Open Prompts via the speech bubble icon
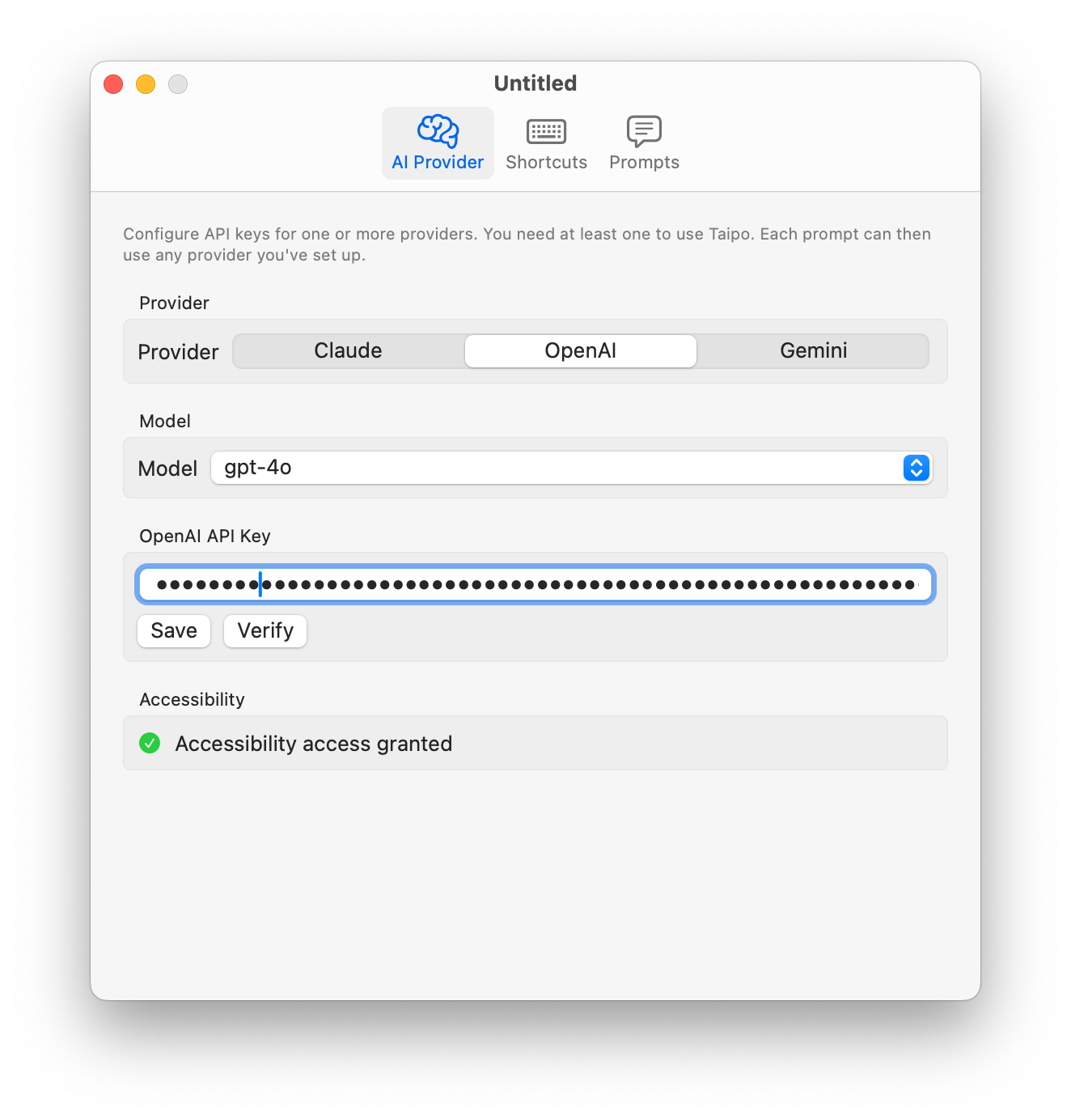Screen dimensions: 1071x1120 (x=643, y=131)
